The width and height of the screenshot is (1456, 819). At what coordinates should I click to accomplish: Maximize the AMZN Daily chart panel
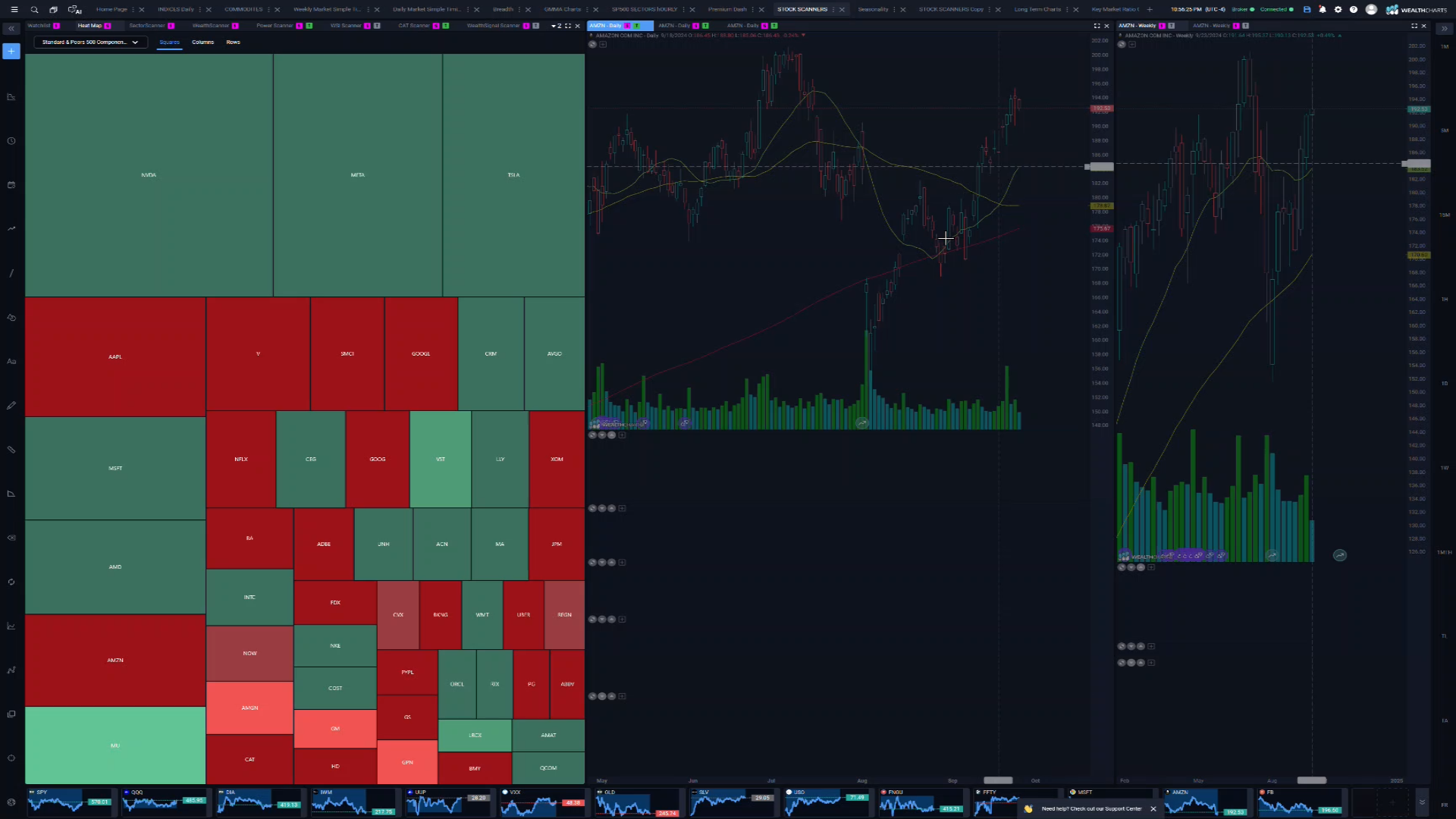1097,26
